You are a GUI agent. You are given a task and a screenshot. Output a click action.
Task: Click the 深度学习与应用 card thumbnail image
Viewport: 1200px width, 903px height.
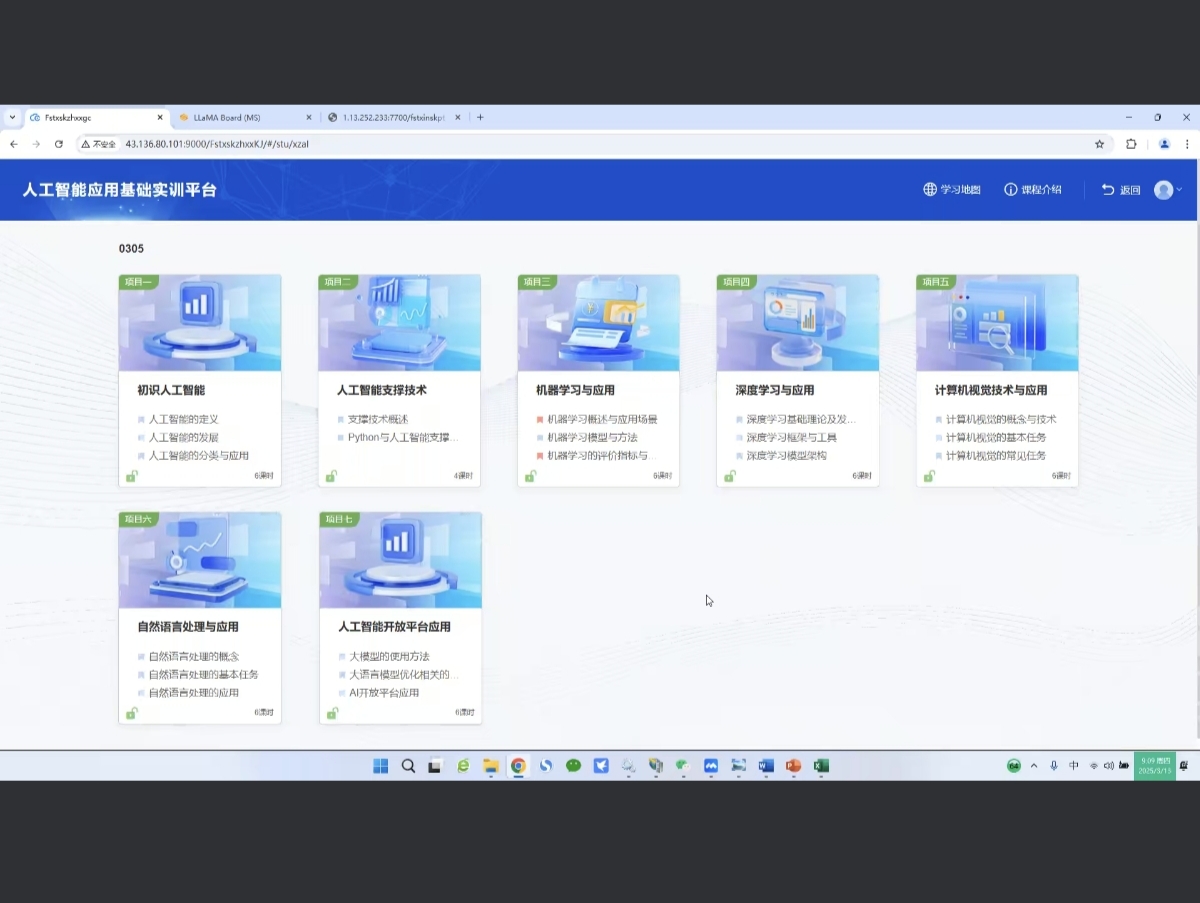pyautogui.click(x=797, y=323)
